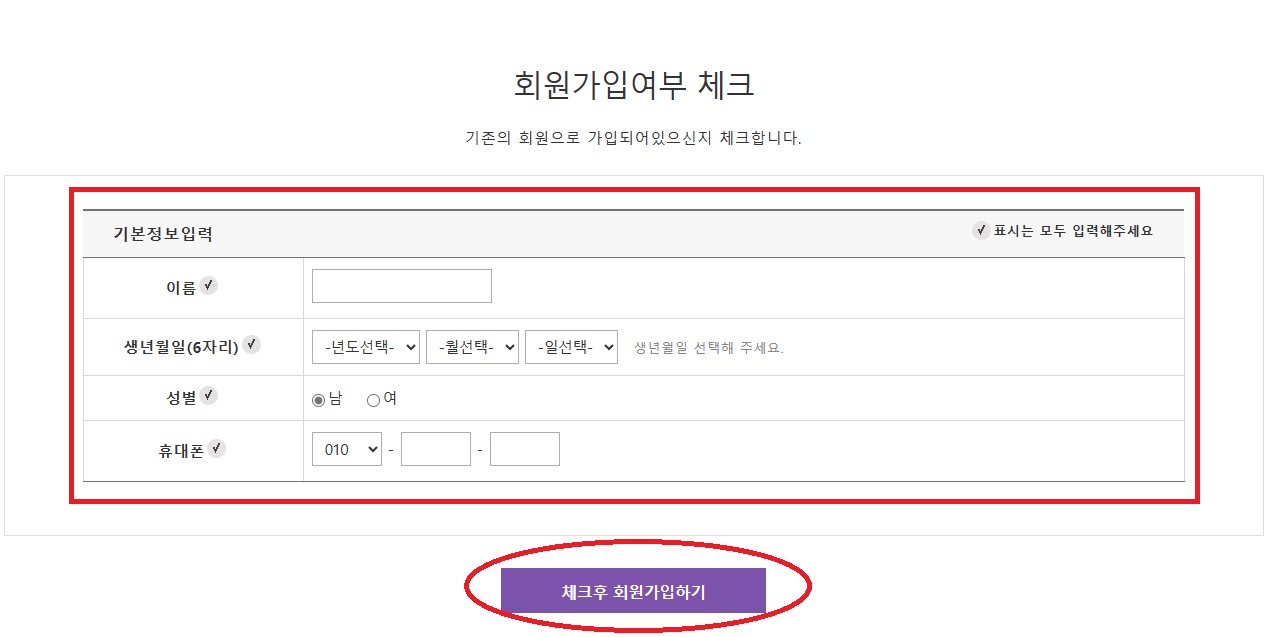This screenshot has height=637, width=1270.
Task: Select the 여 gender radio button
Action: (373, 400)
